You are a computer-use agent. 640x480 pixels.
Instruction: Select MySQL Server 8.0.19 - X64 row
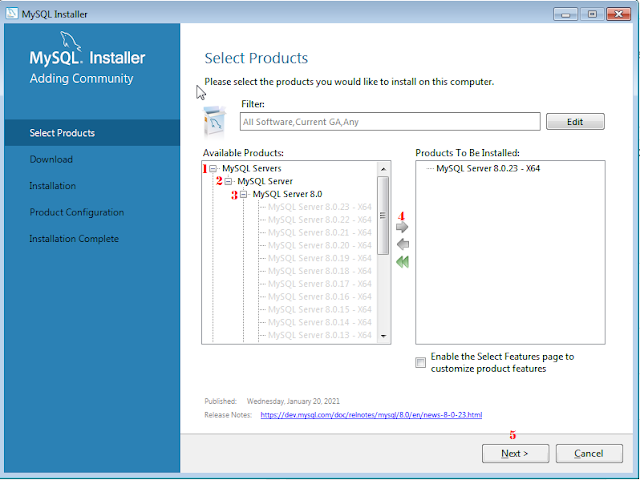coord(320,258)
